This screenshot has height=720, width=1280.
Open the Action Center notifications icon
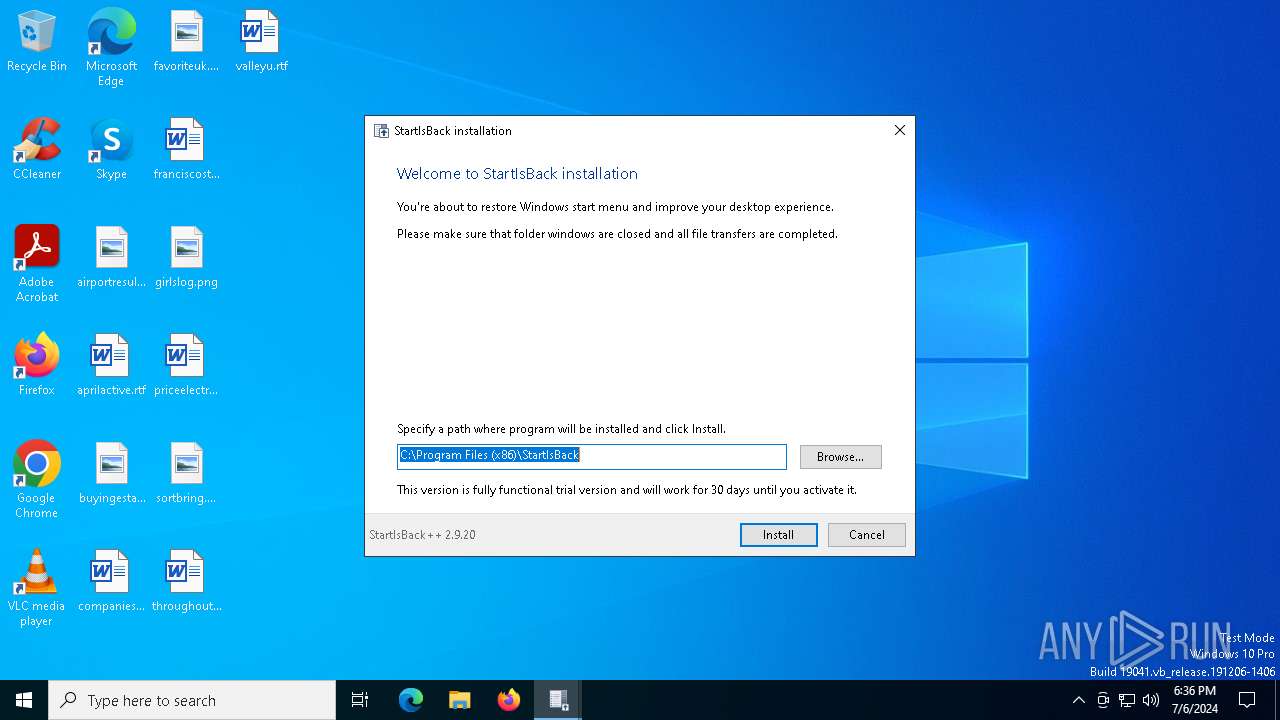(x=1247, y=700)
